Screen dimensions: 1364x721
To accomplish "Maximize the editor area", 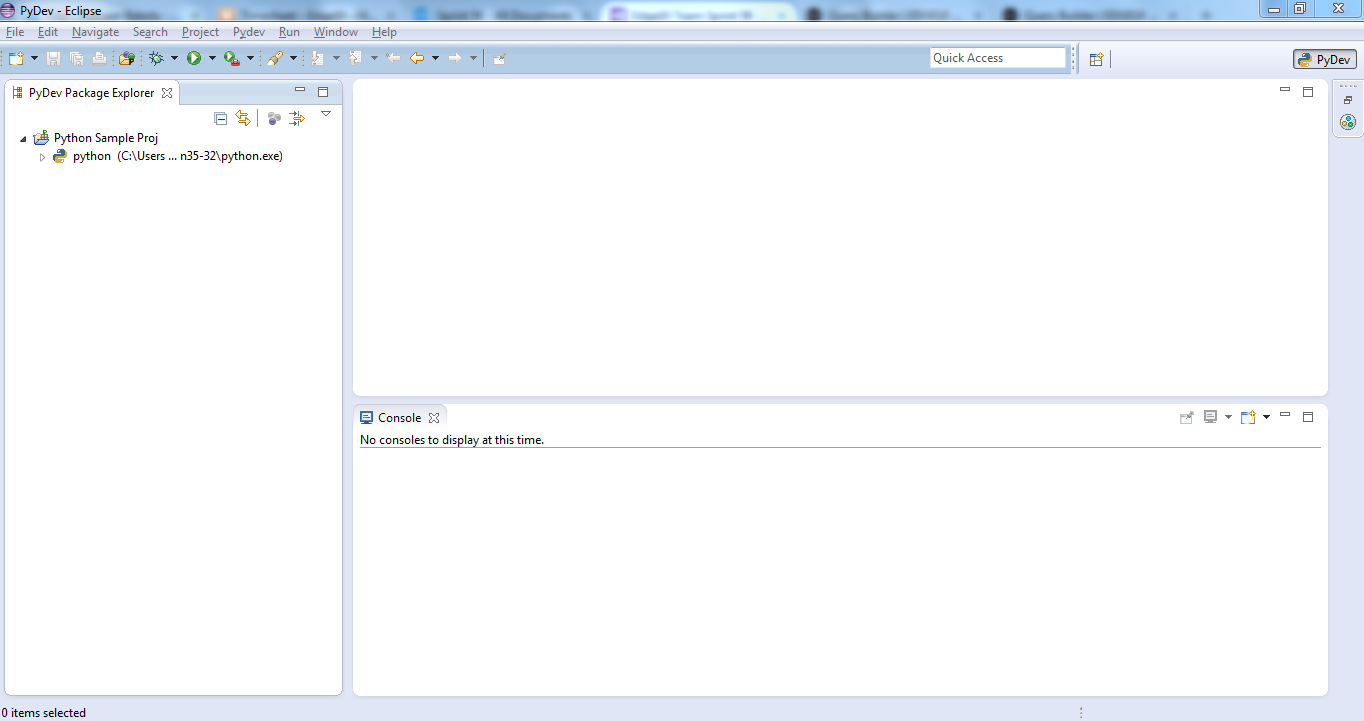I will [x=1308, y=91].
